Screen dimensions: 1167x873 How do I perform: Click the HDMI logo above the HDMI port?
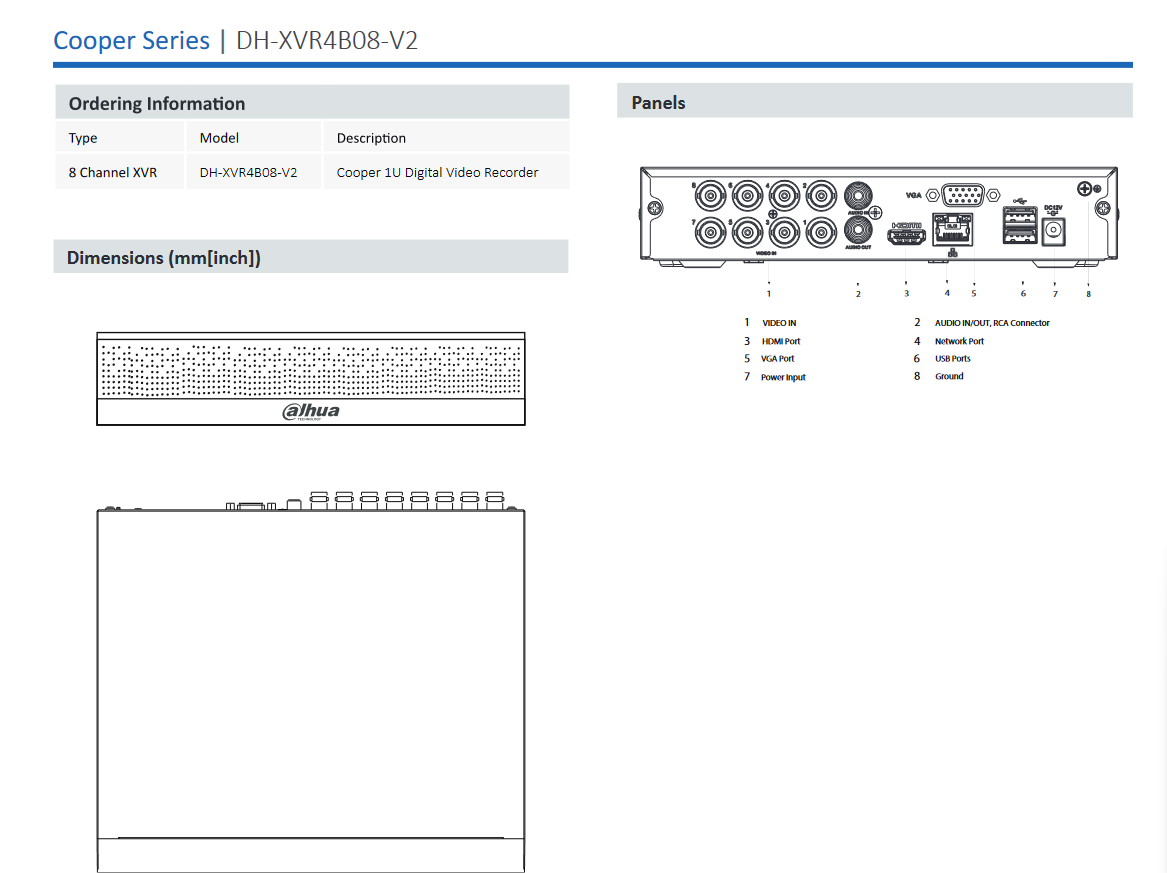click(907, 225)
